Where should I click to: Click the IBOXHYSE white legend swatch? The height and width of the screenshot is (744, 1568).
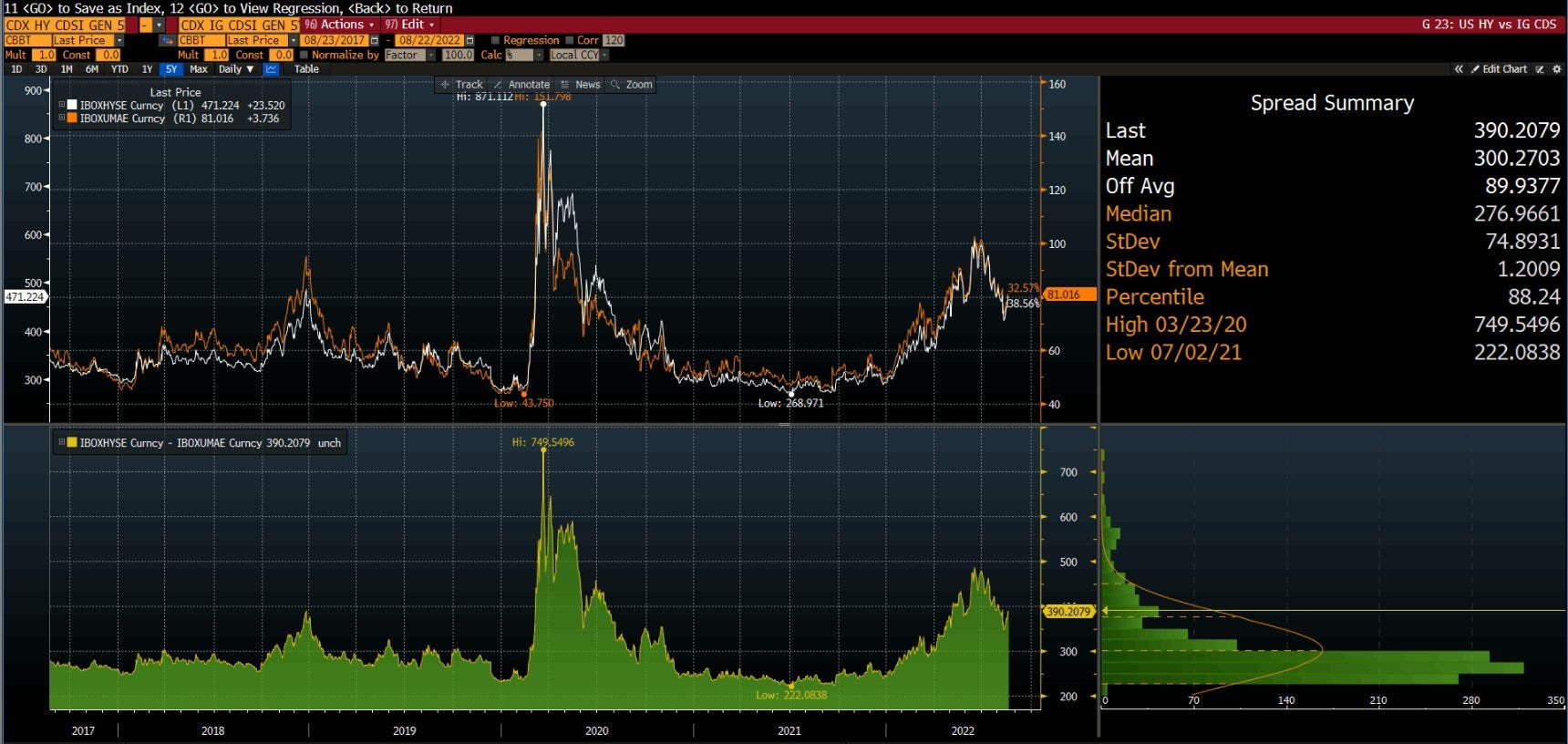coord(72,105)
